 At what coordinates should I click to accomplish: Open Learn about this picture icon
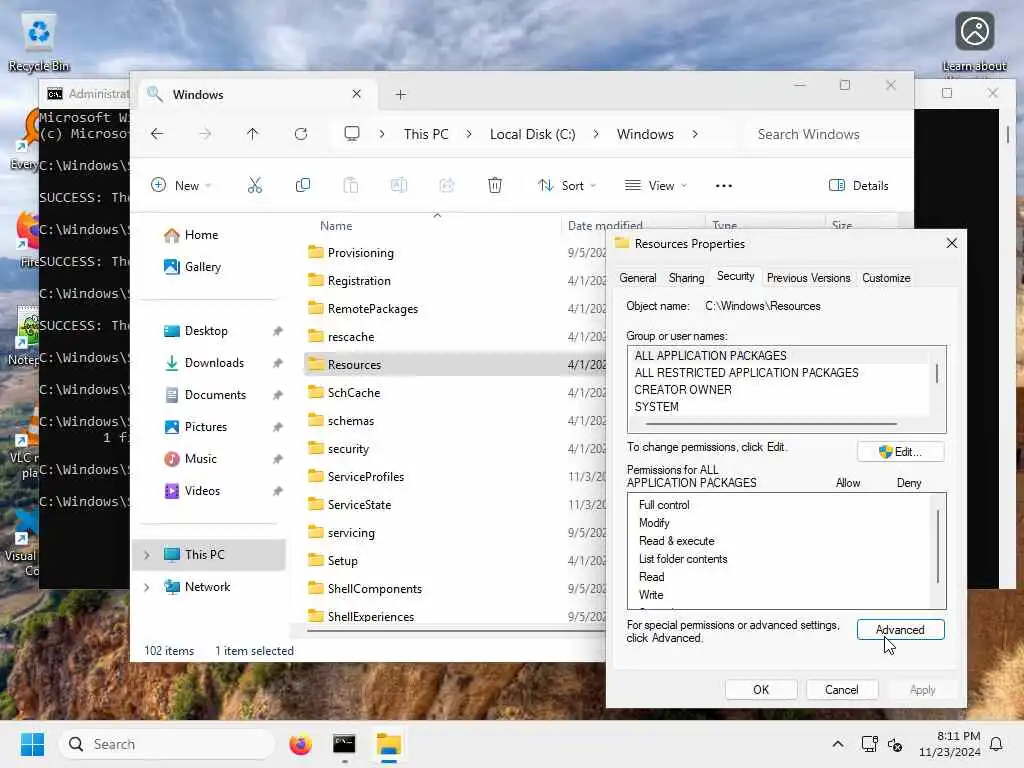point(974,42)
